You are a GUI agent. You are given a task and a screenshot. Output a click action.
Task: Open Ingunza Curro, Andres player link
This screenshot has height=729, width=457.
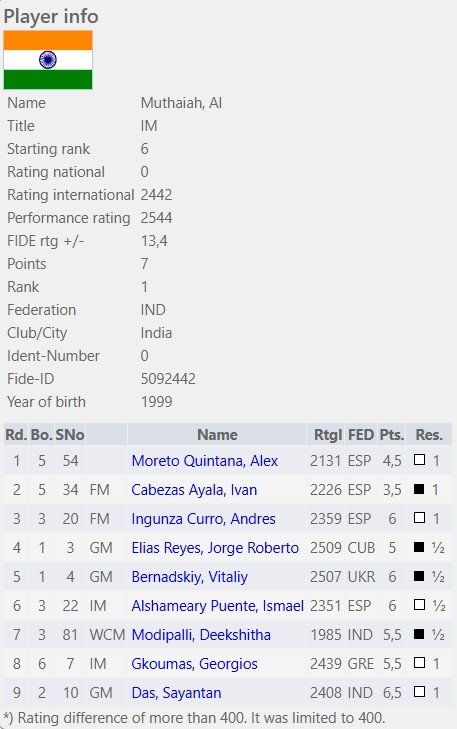(x=204, y=518)
